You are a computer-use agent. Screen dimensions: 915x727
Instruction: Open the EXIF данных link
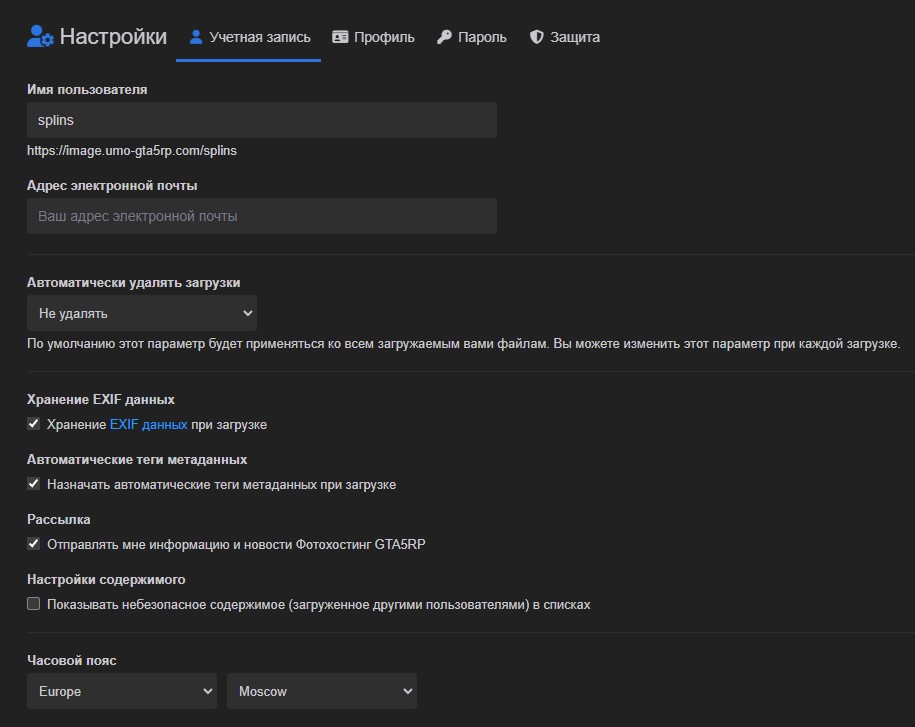click(x=148, y=424)
